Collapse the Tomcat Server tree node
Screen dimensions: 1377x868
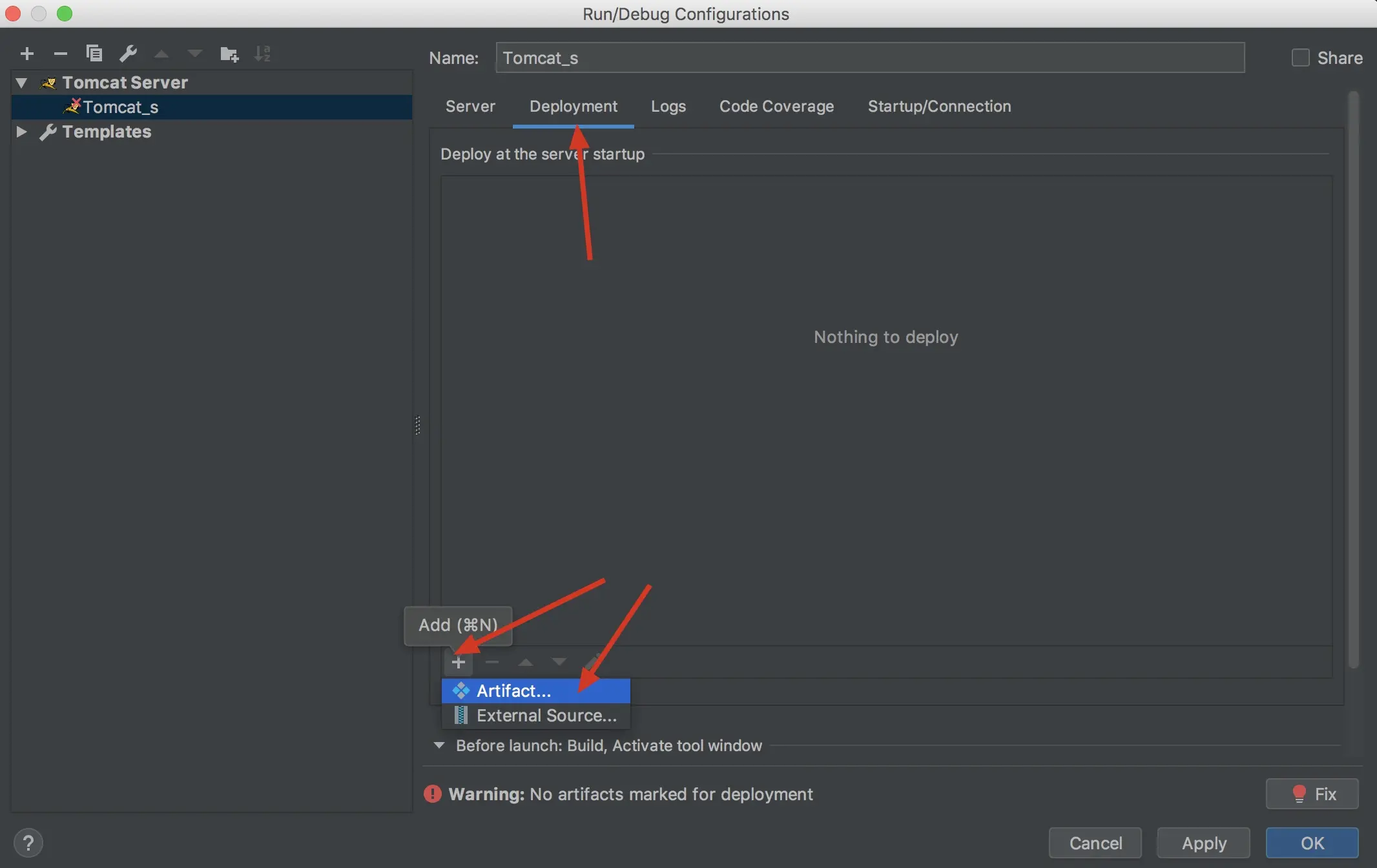tap(21, 83)
